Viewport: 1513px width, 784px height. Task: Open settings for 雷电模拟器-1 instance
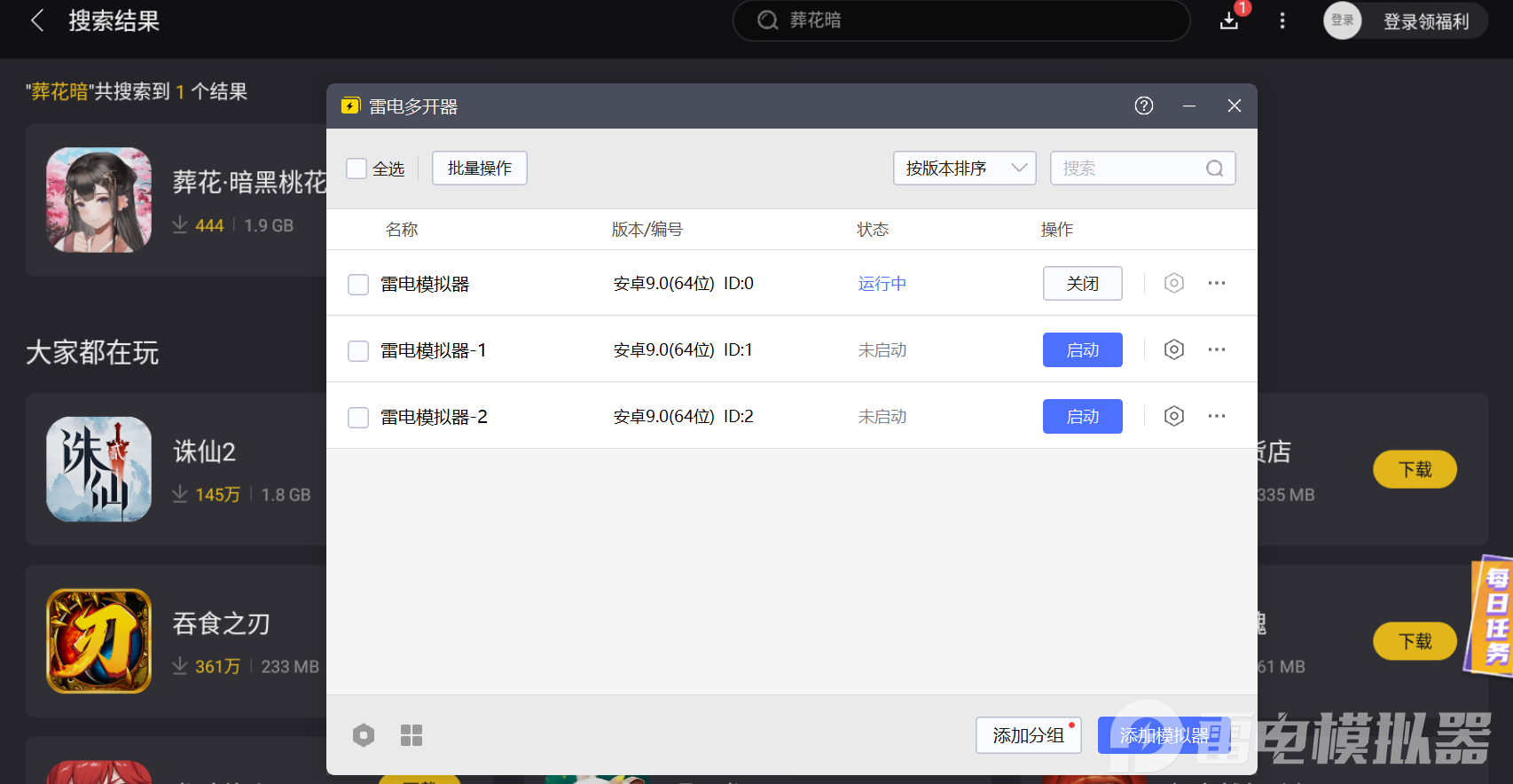[x=1173, y=349]
